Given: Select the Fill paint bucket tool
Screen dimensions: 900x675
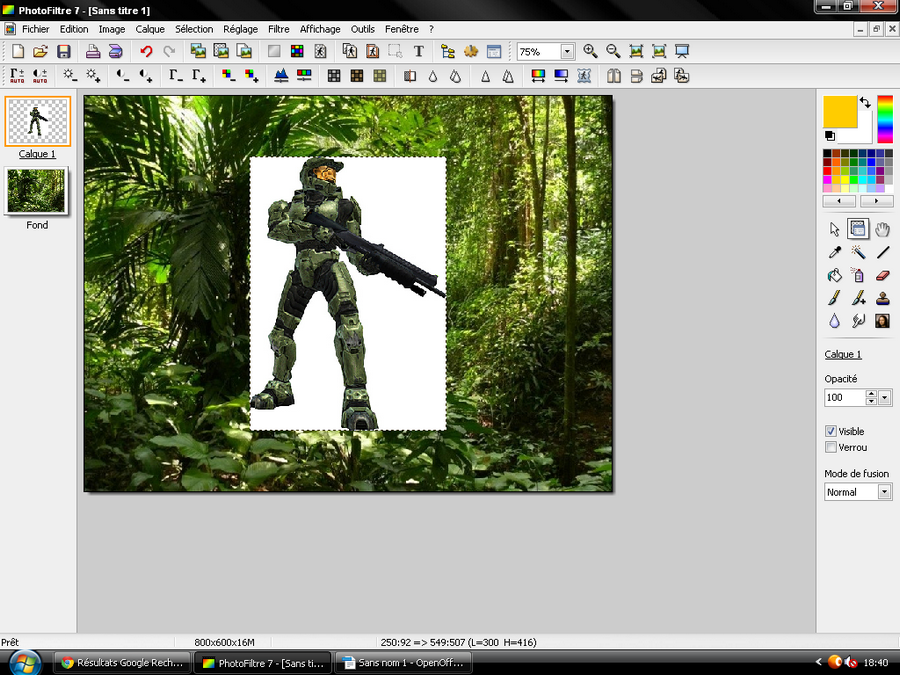Looking at the screenshot, I should click(835, 276).
